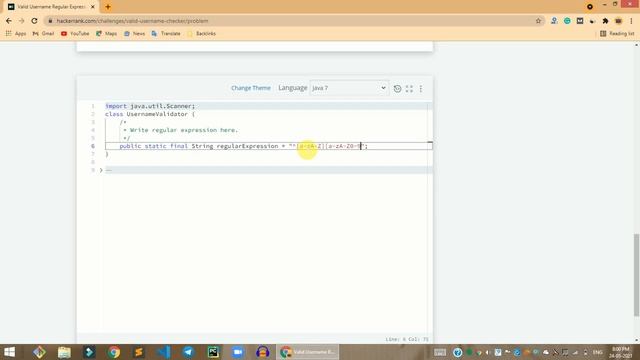Click the line and column indicator in status bar

407,339
